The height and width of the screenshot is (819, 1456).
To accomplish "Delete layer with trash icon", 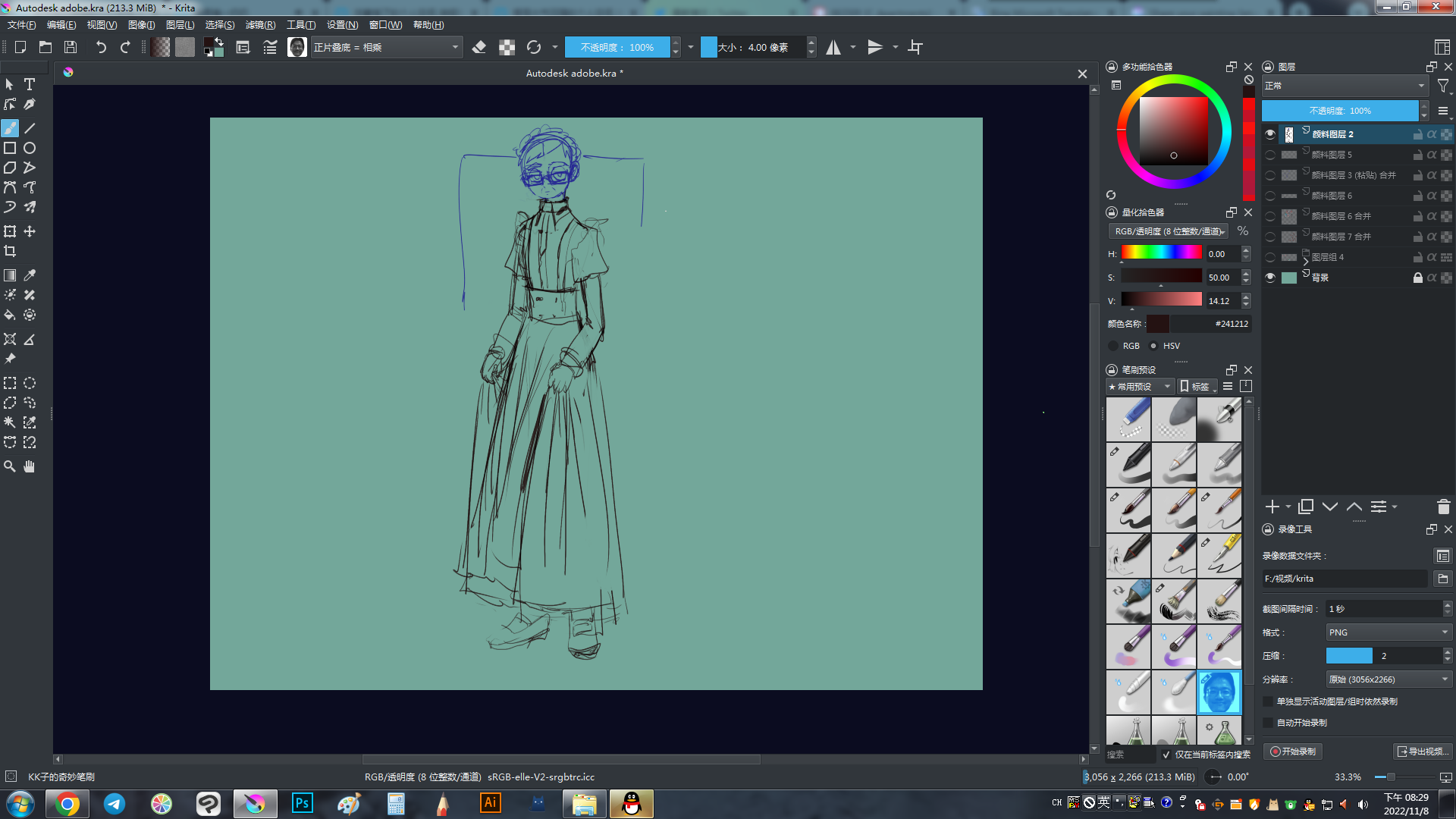I will point(1443,507).
